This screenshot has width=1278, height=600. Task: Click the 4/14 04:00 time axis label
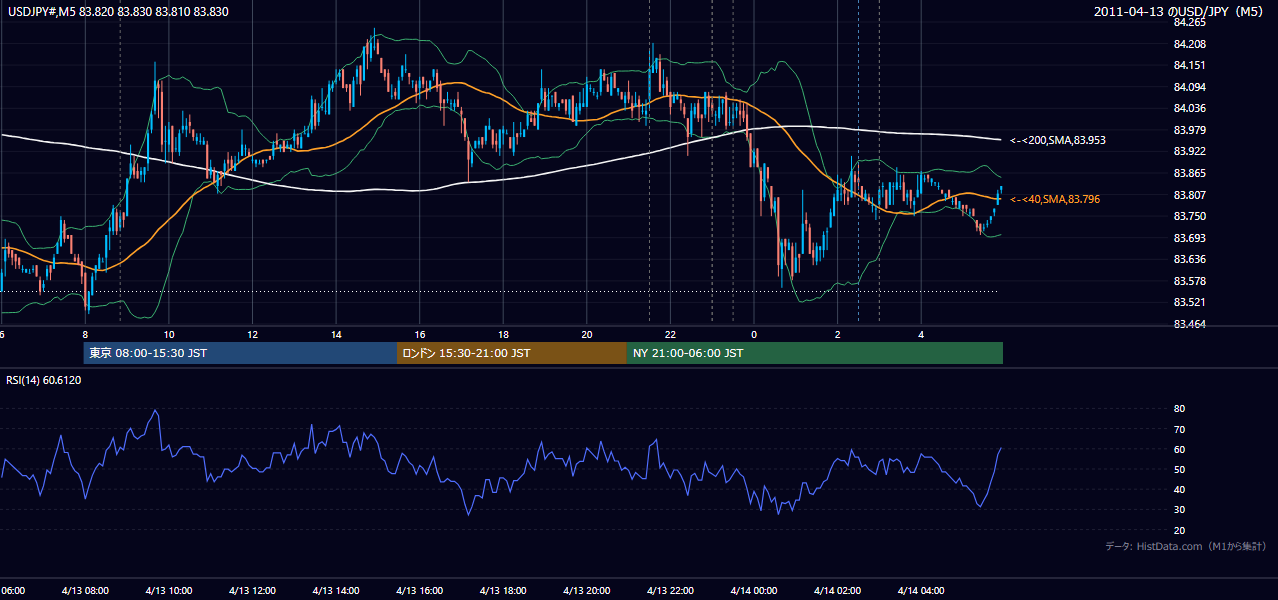click(921, 590)
